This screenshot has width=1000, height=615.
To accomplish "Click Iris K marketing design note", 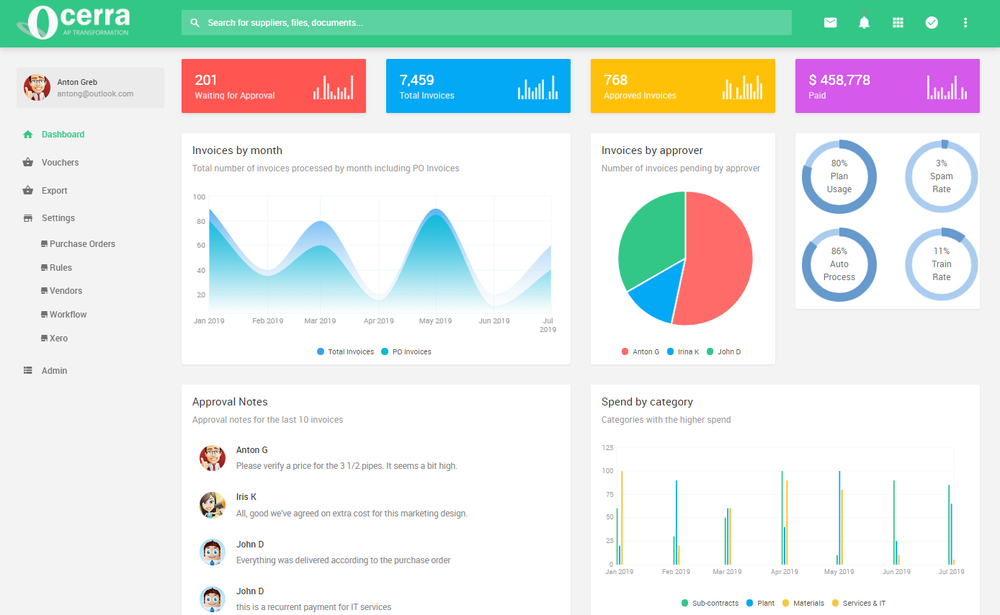I will (x=351, y=514).
